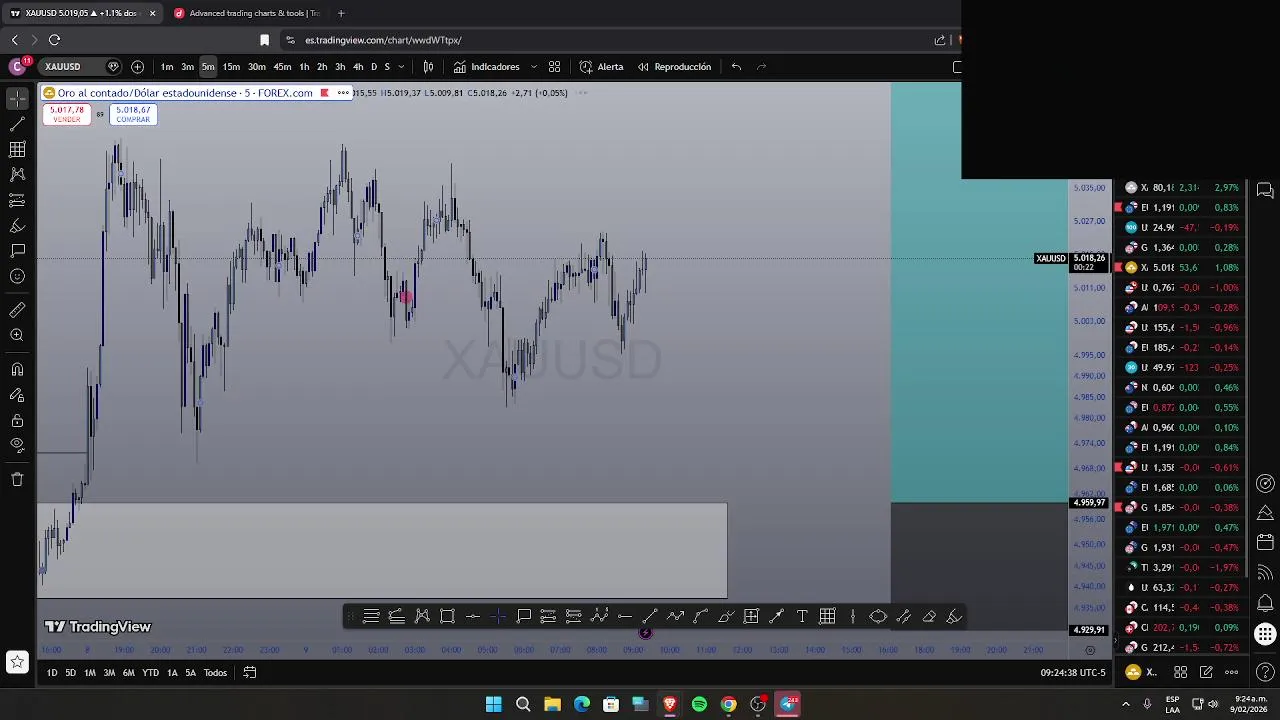Screen dimensions: 1280x720
Task: Click the compare or add symbol plus icon
Action: [137, 67]
